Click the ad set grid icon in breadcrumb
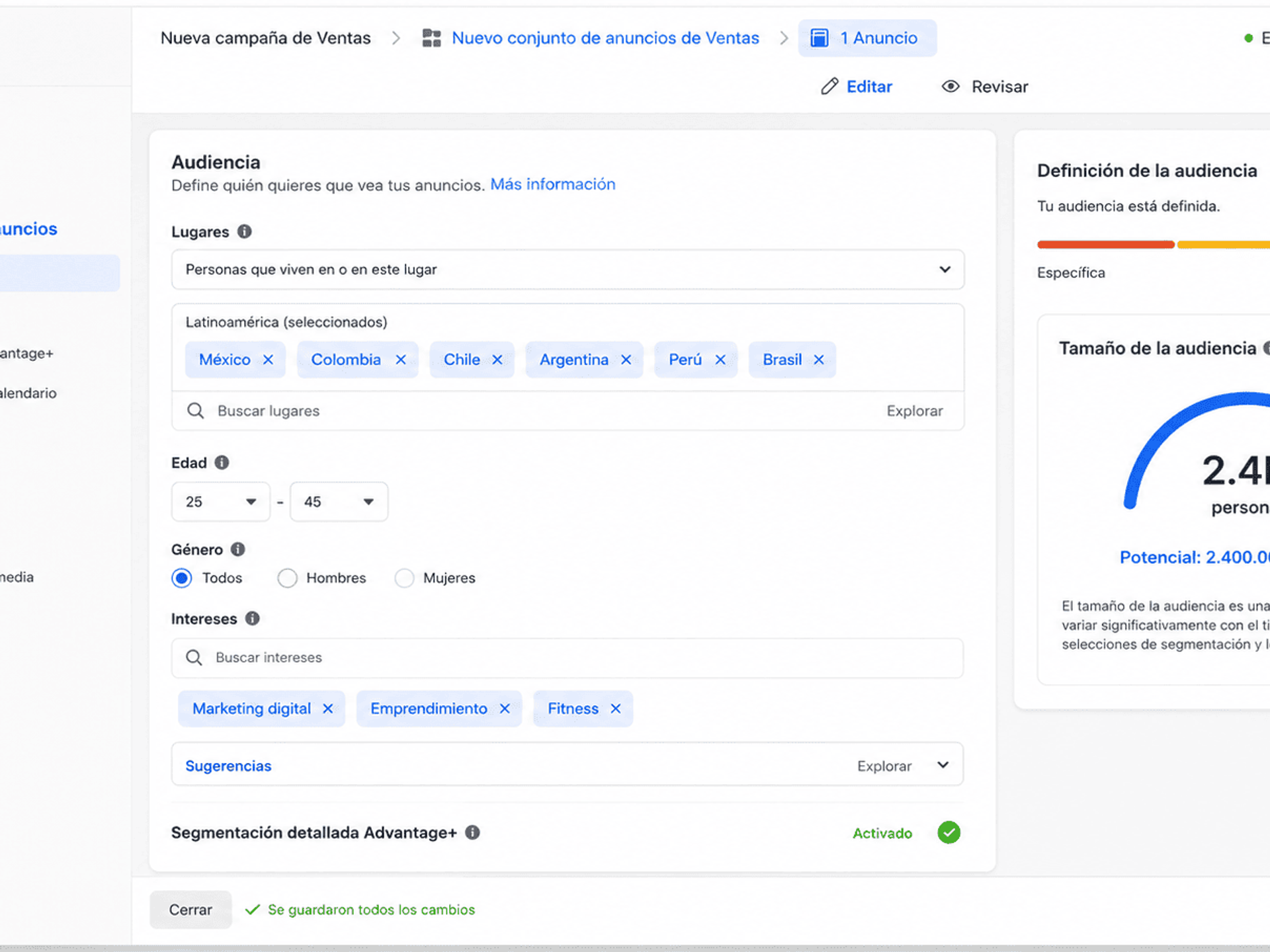This screenshot has width=1270, height=952. (432, 38)
